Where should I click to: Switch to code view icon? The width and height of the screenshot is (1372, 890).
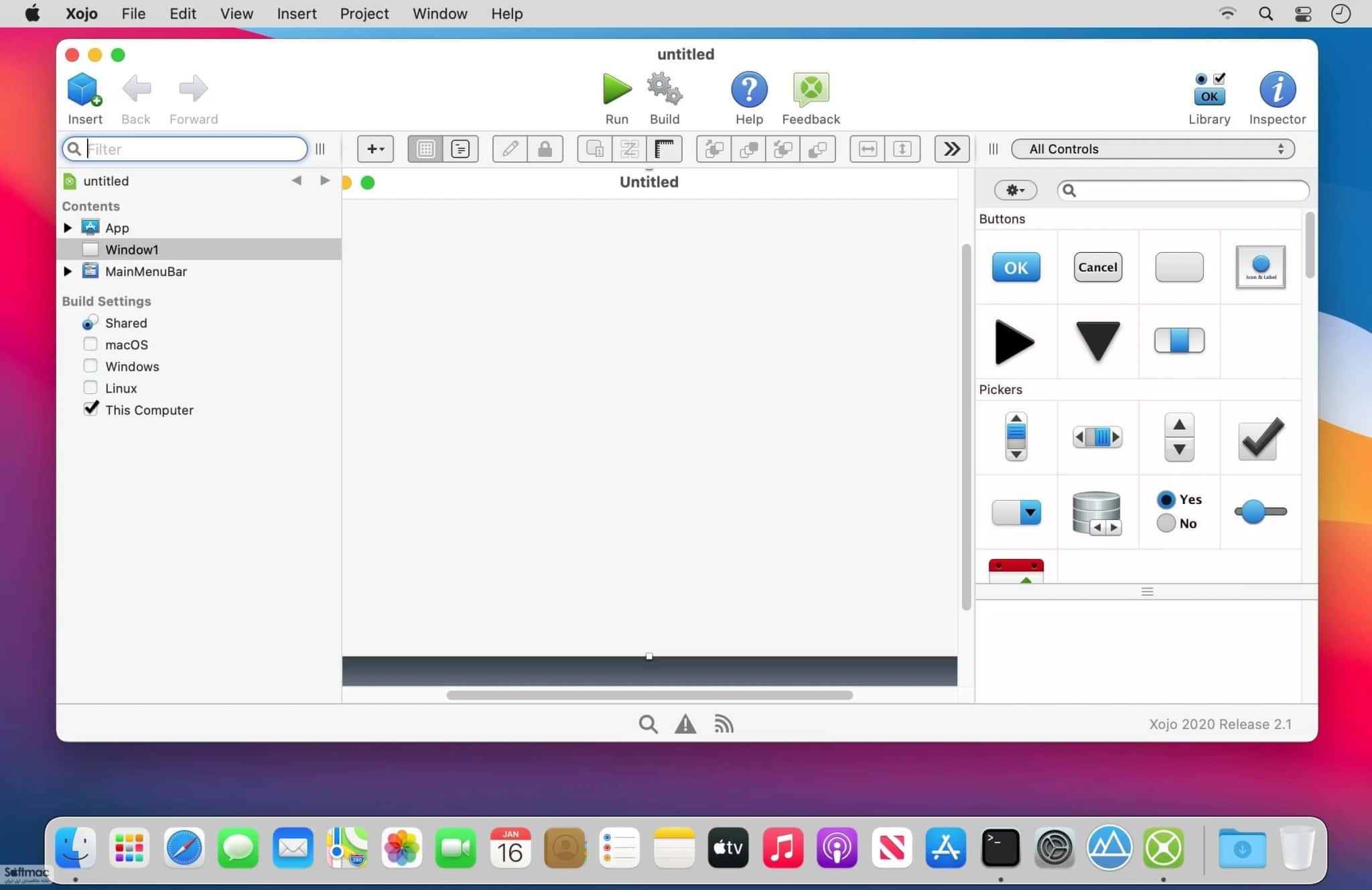coord(460,149)
